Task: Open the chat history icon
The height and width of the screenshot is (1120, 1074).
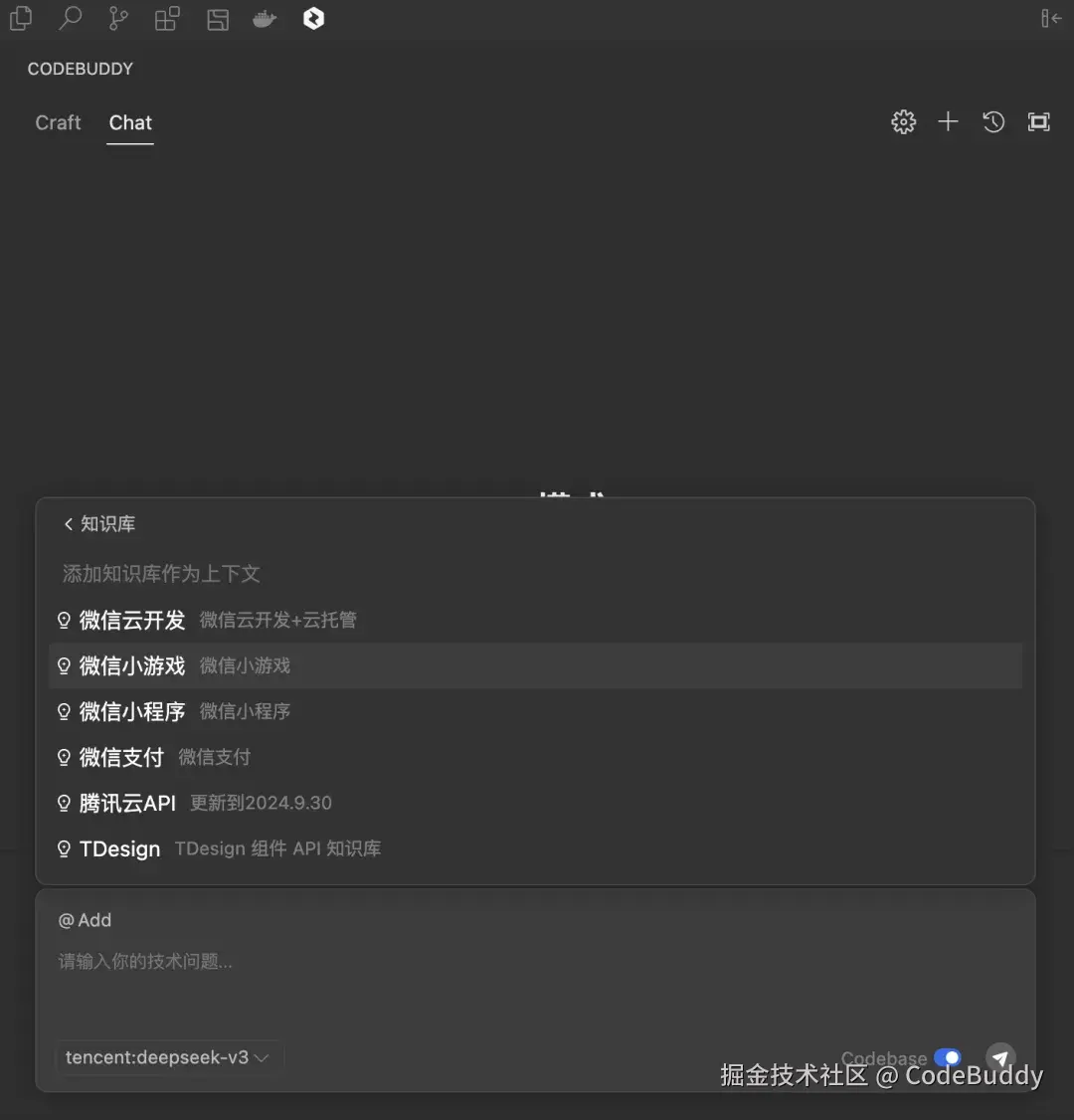Action: 992,121
